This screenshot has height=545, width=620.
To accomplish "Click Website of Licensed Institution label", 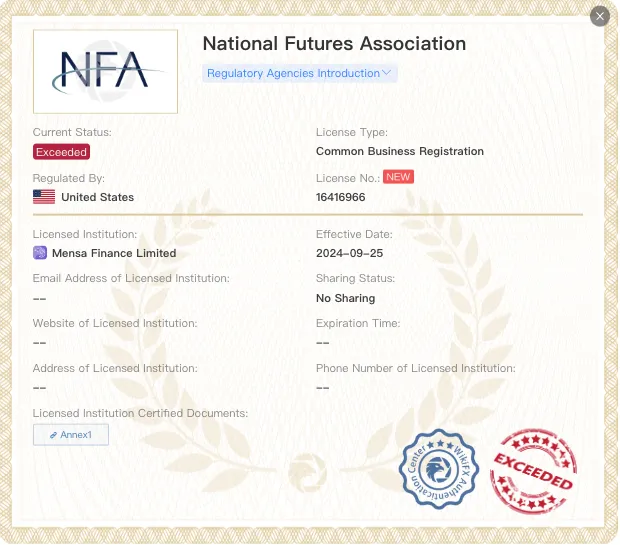I will coord(115,323).
